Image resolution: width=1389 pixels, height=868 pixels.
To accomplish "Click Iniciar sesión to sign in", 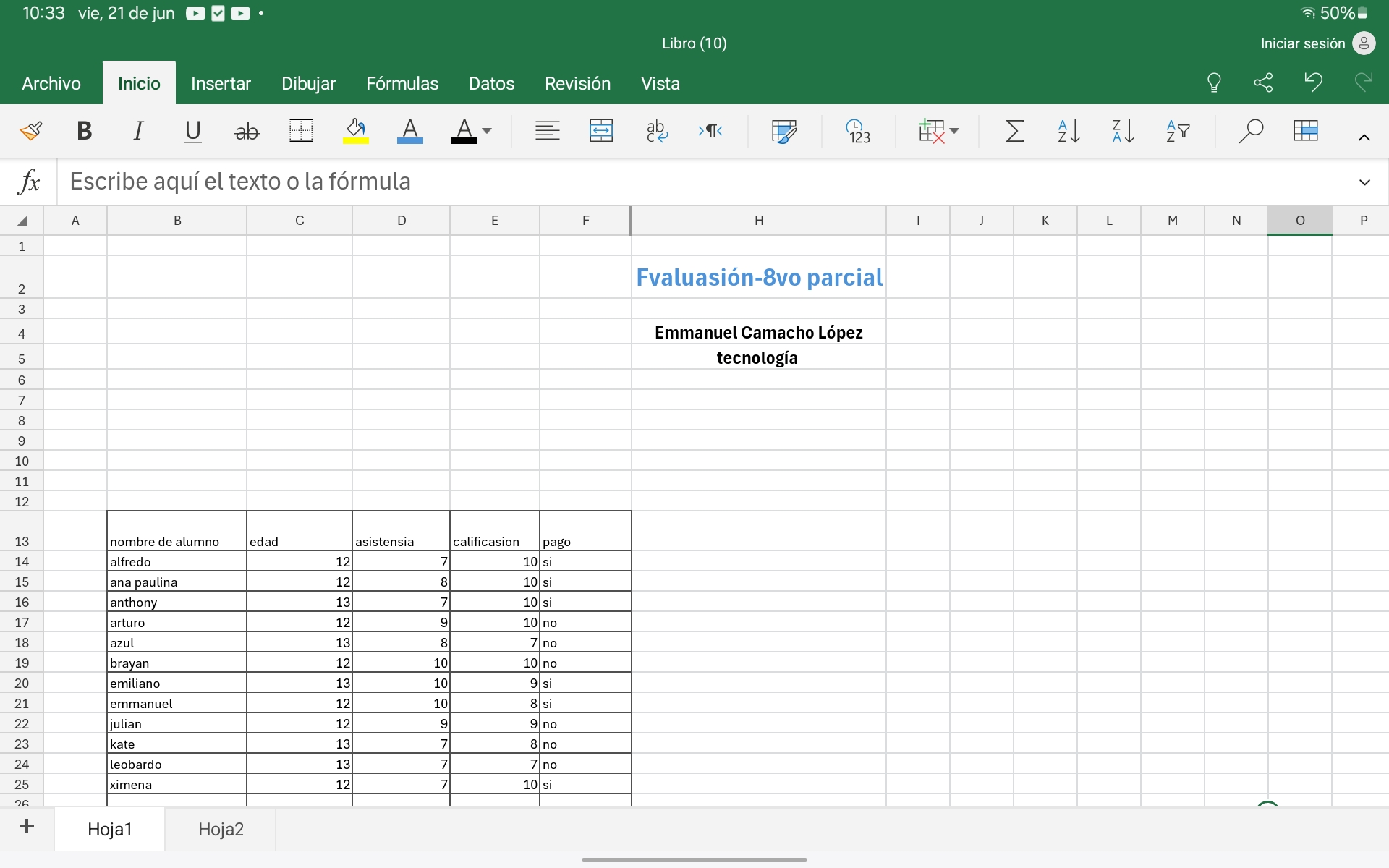I will 1302,43.
